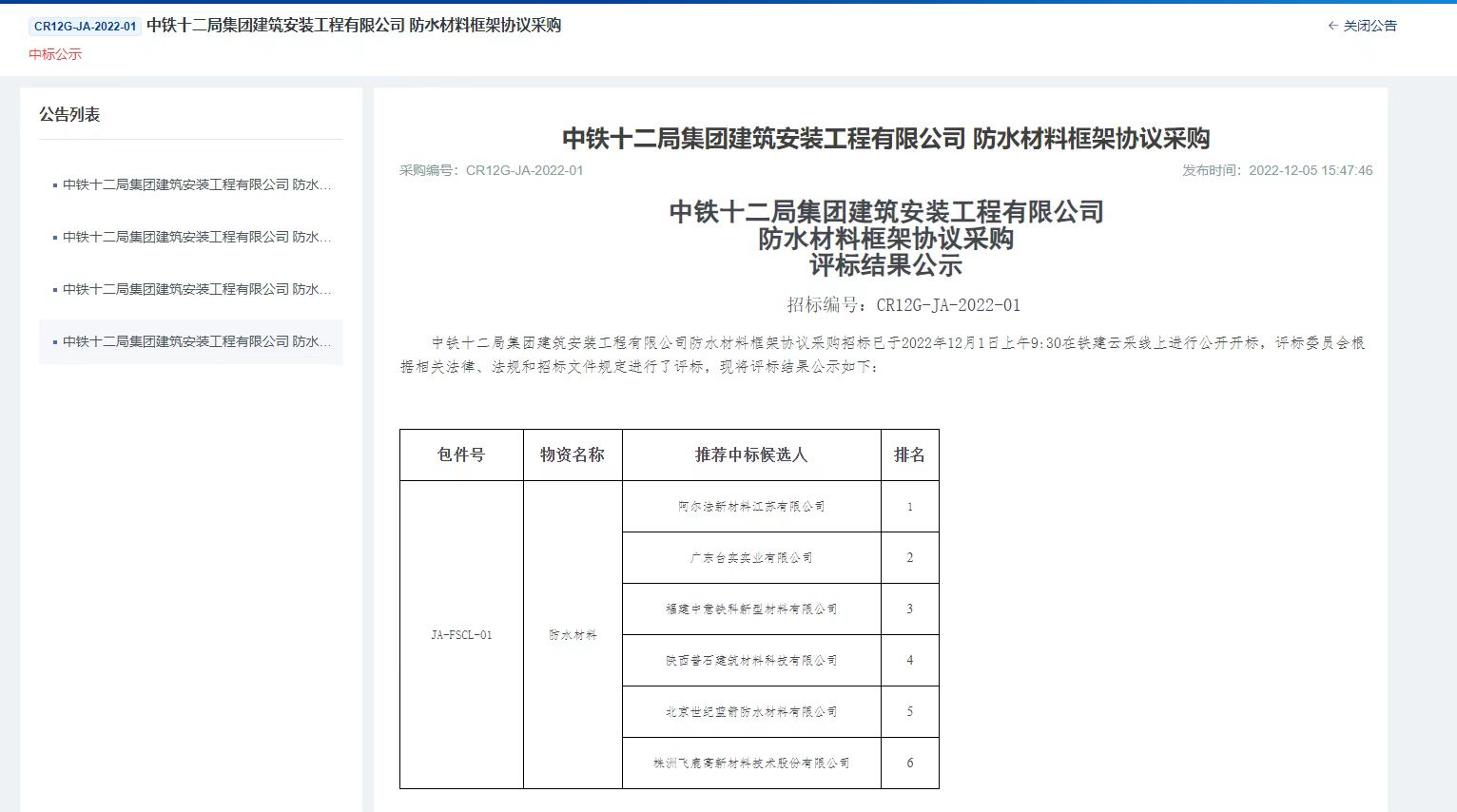Click the 公告列表 panel heading
The width and height of the screenshot is (1457, 812).
point(69,114)
